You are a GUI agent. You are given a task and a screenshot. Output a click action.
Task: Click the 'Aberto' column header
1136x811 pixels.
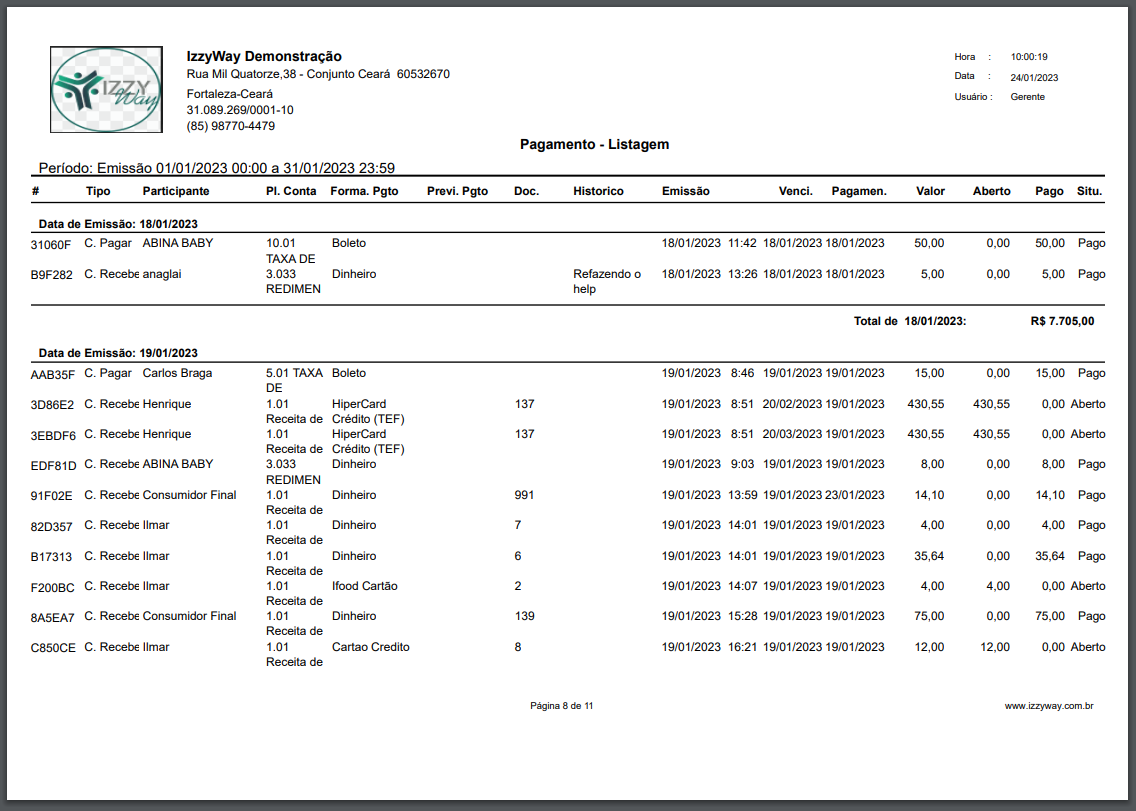(x=991, y=191)
